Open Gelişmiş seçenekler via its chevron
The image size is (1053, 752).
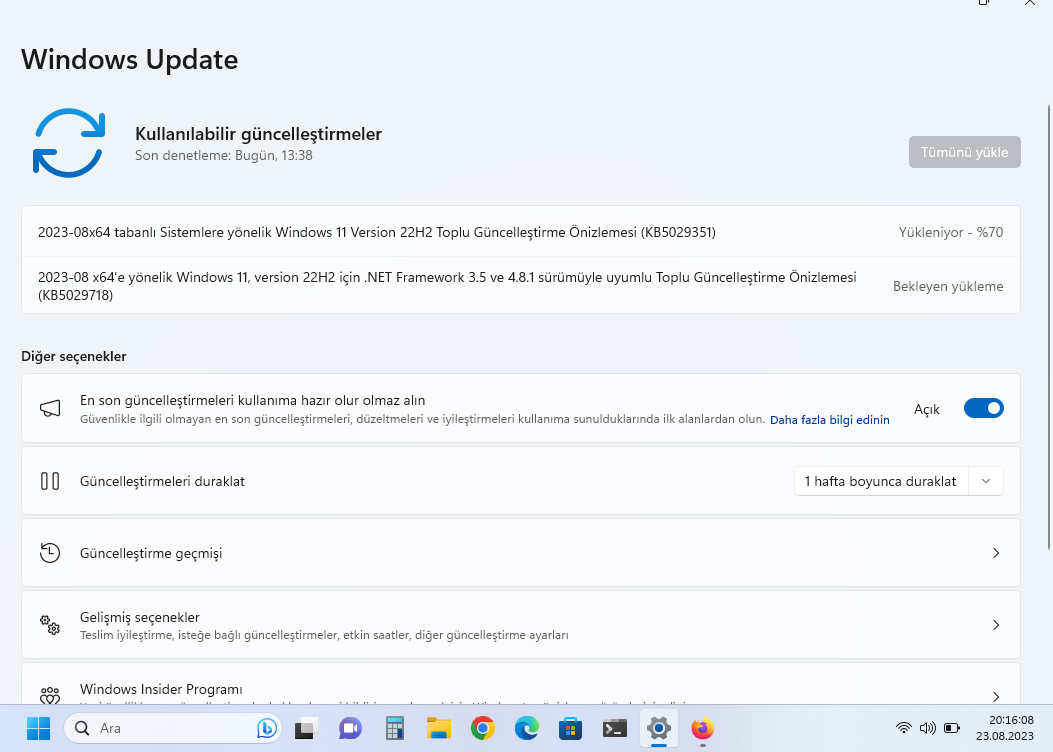click(x=996, y=624)
